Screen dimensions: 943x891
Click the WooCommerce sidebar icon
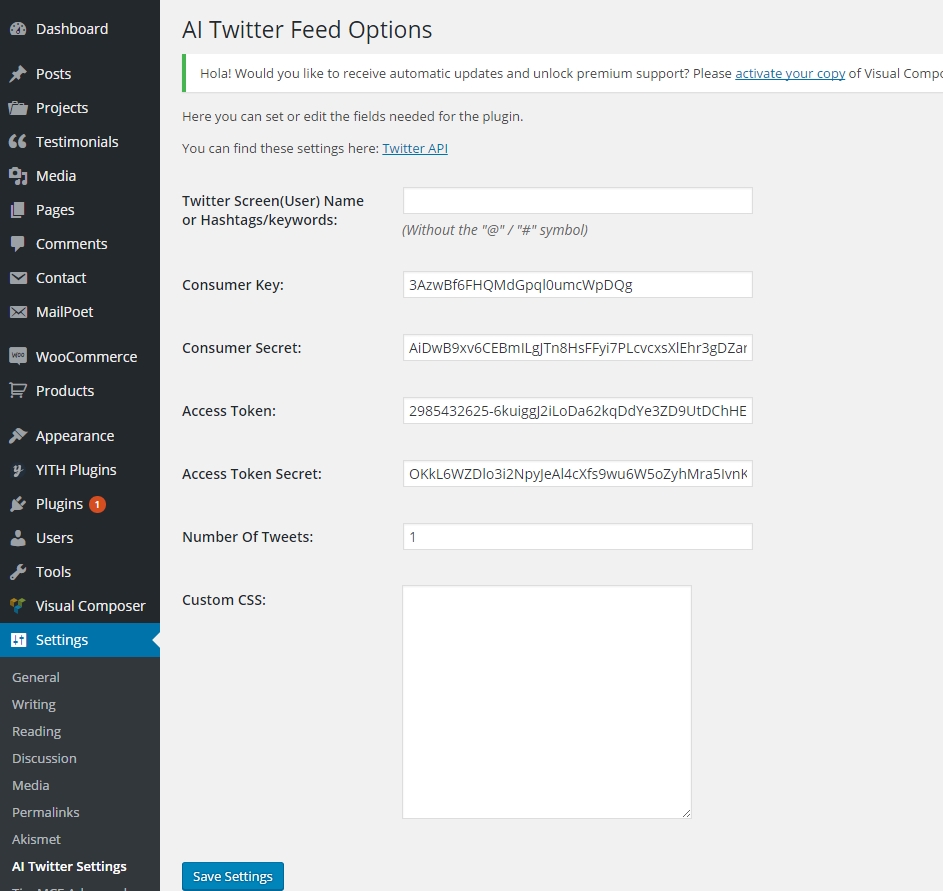(x=20, y=356)
